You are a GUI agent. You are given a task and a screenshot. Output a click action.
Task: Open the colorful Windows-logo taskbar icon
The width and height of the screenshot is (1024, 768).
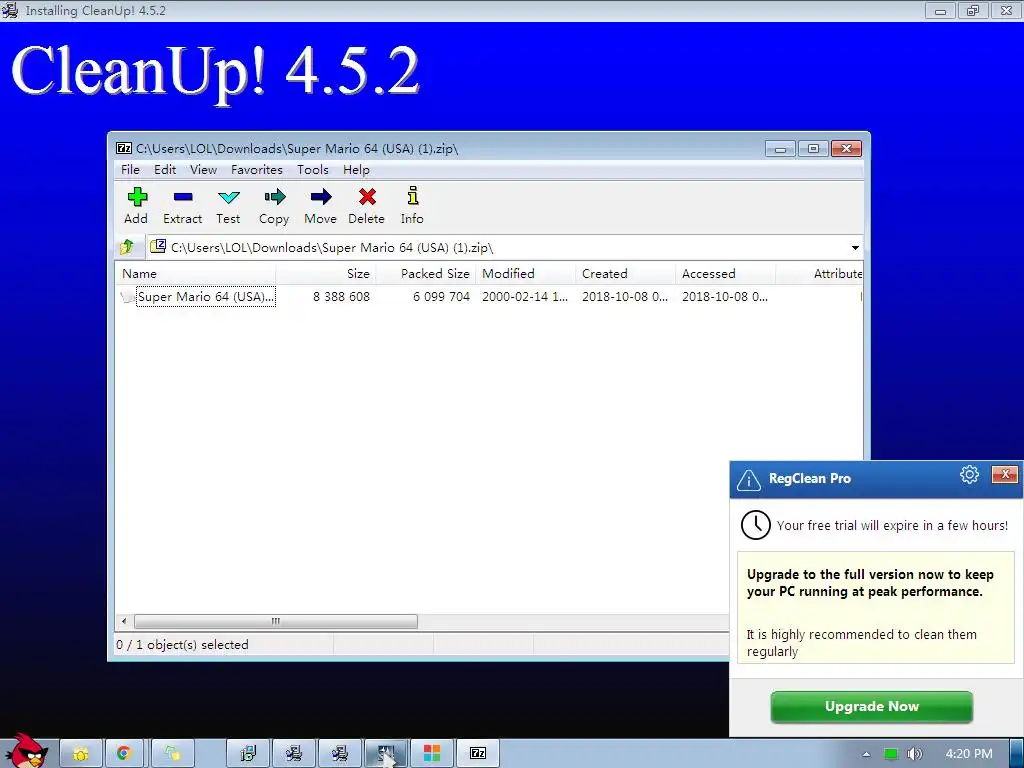click(432, 754)
